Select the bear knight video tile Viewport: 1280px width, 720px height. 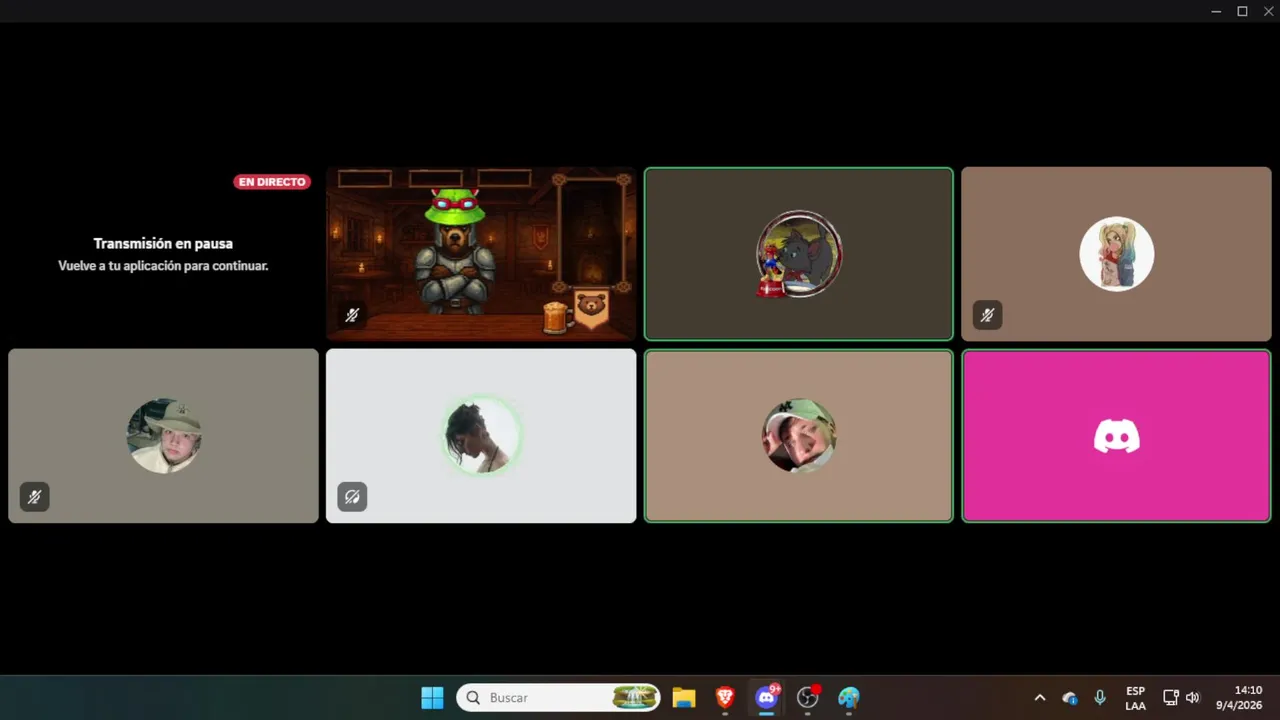pyautogui.click(x=481, y=254)
